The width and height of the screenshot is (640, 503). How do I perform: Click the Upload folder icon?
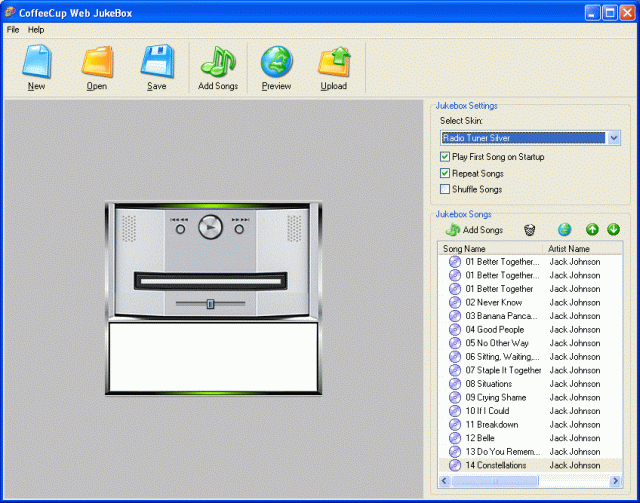tap(334, 61)
